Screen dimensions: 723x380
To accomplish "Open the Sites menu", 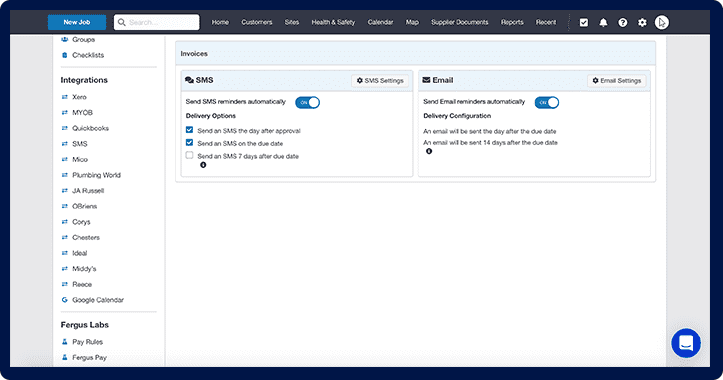I will pyautogui.click(x=292, y=22).
